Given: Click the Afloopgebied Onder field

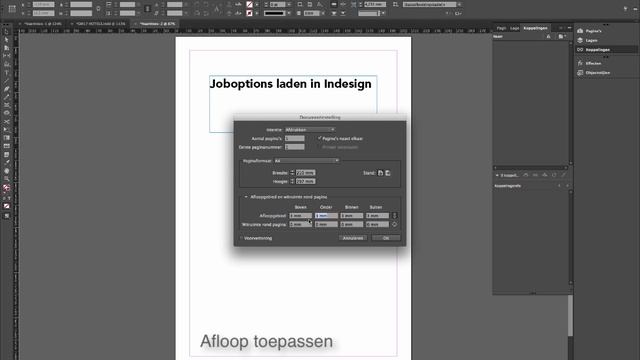Looking at the screenshot, I should 326,216.
